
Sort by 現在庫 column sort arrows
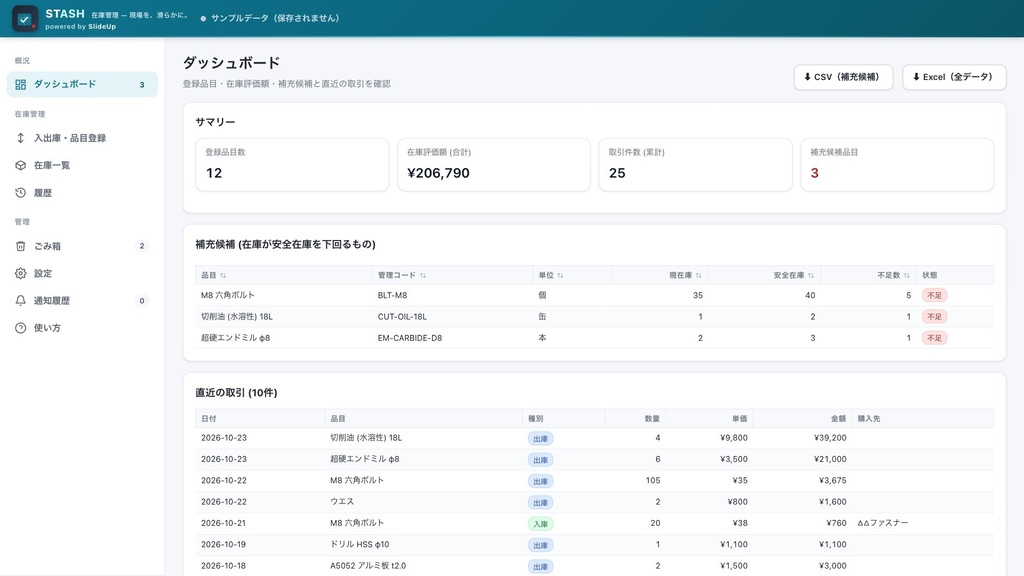coord(699,276)
